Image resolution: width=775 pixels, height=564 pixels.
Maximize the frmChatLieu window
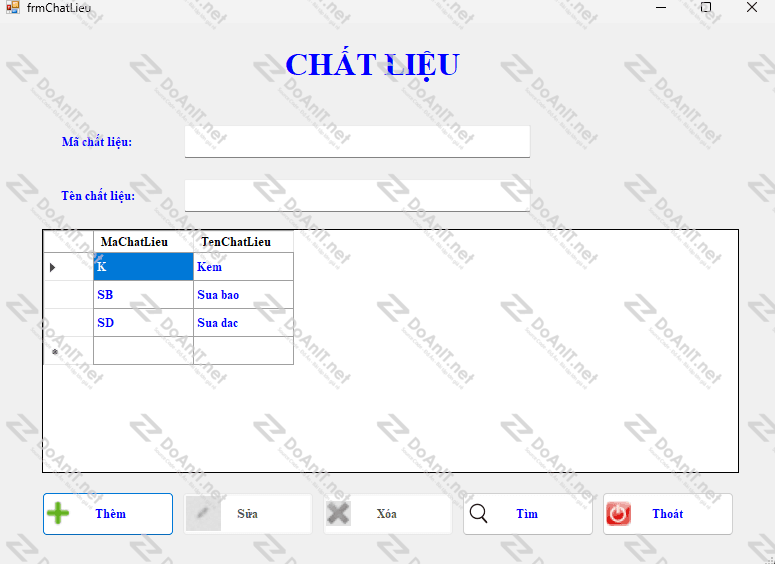[706, 7]
